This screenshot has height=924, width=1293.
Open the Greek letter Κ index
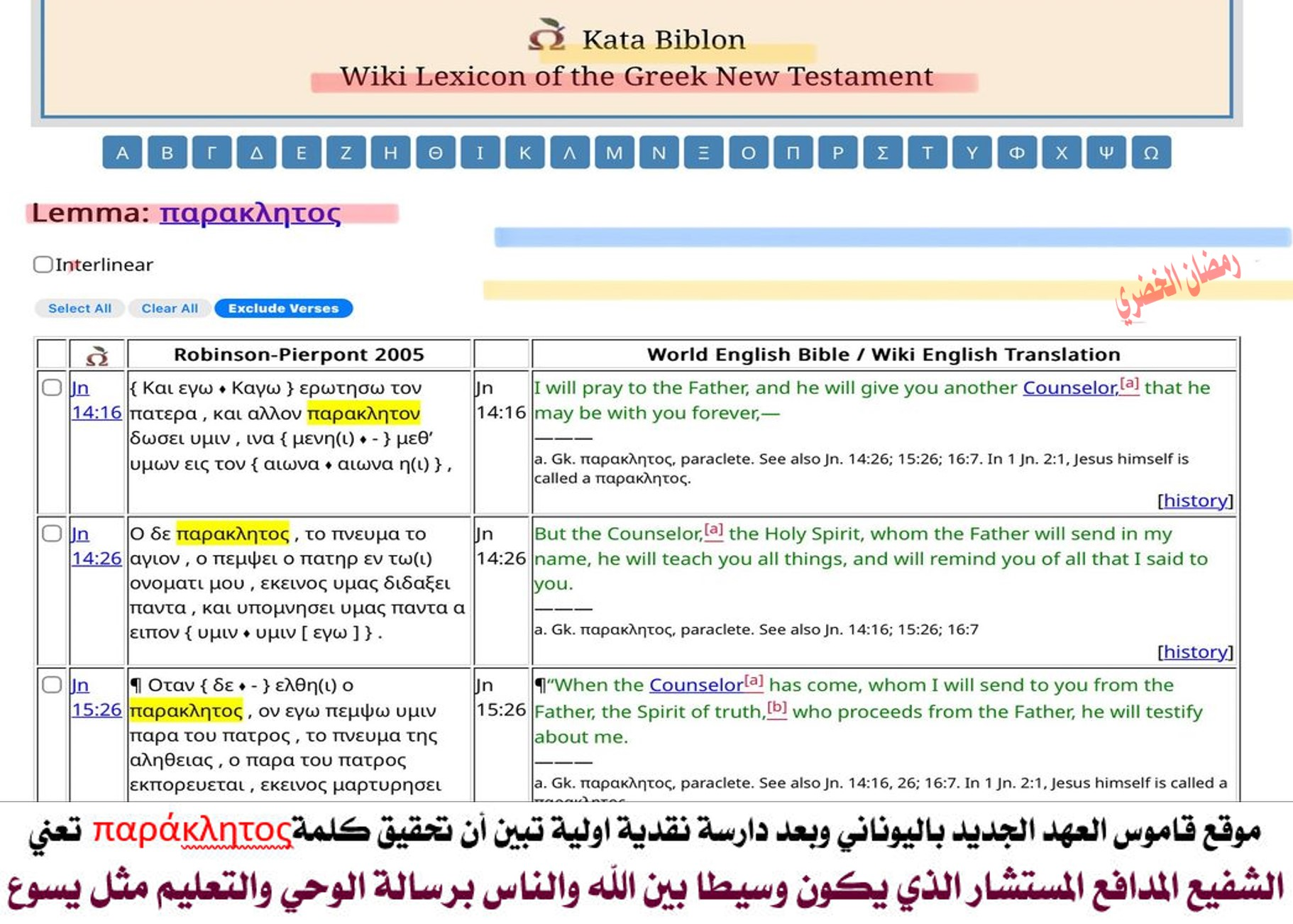[x=524, y=153]
